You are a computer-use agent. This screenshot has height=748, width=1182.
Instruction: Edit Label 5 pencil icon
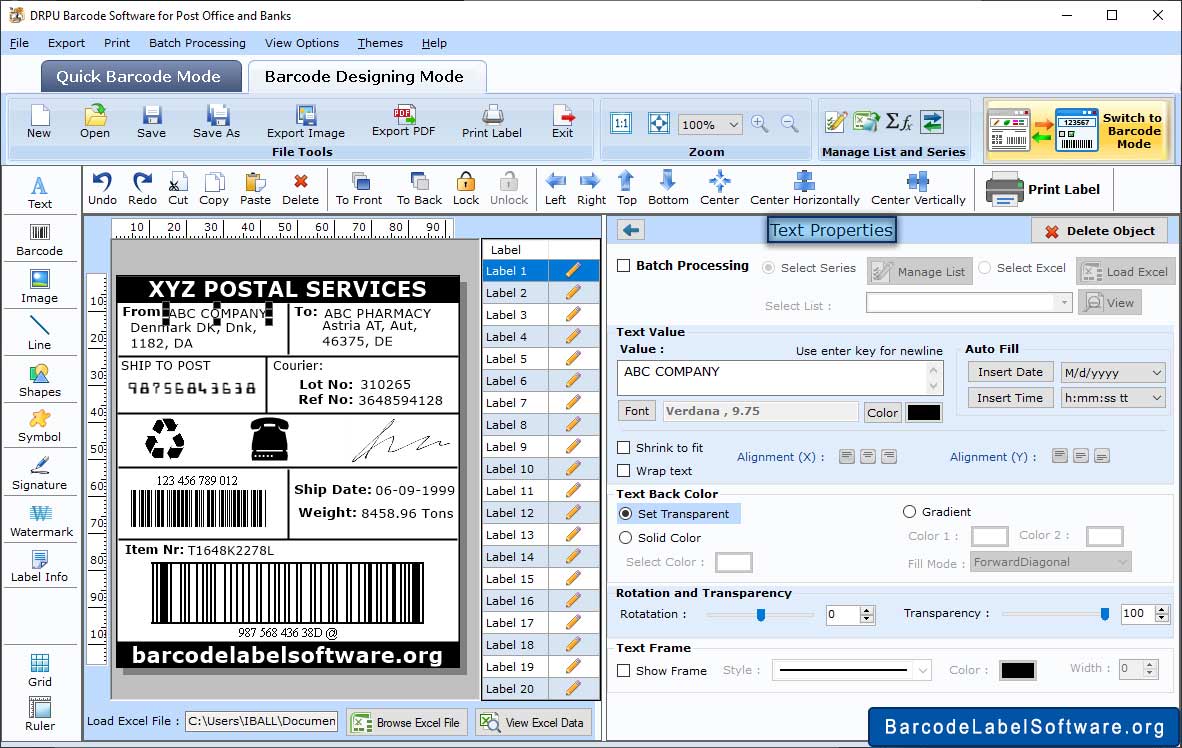point(573,358)
